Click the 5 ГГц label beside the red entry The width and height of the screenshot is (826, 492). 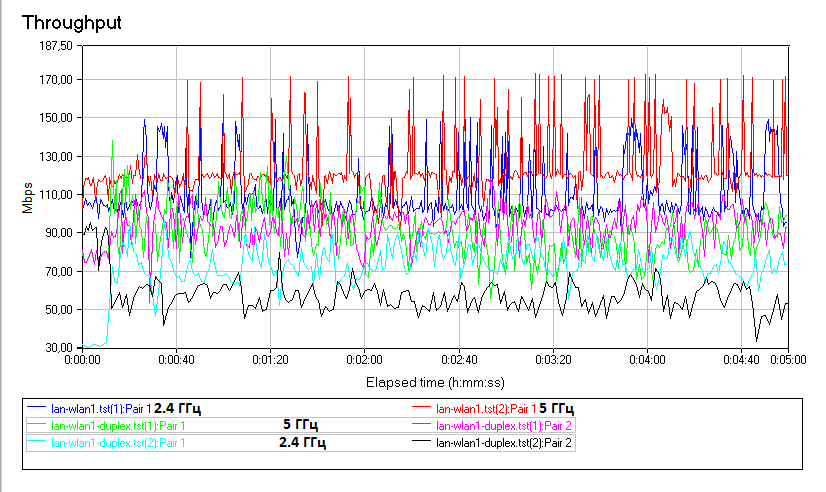tap(557, 408)
